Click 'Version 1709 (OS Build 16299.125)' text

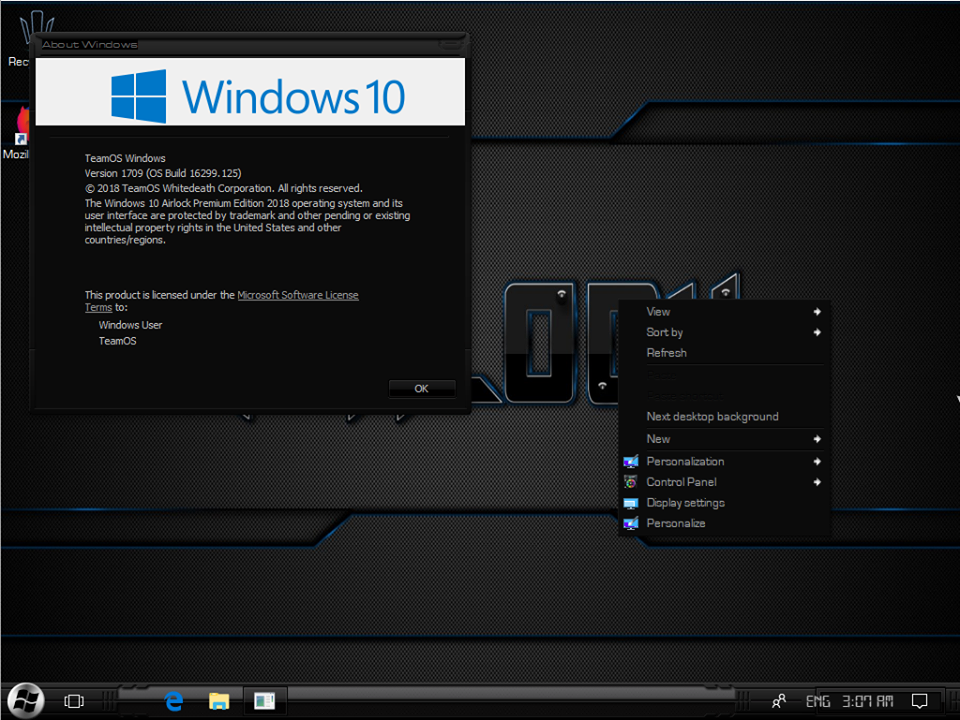163,173
